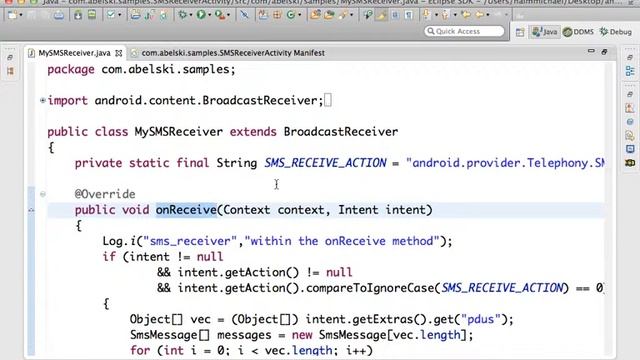Click the New Java Class icon
Screen dimensions: 640x360
tap(291, 15)
